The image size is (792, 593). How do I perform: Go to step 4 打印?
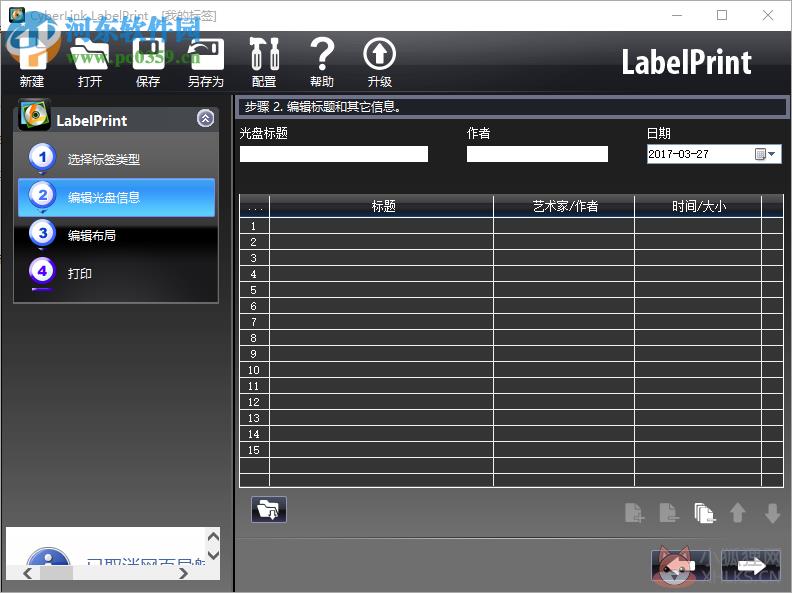coord(116,273)
